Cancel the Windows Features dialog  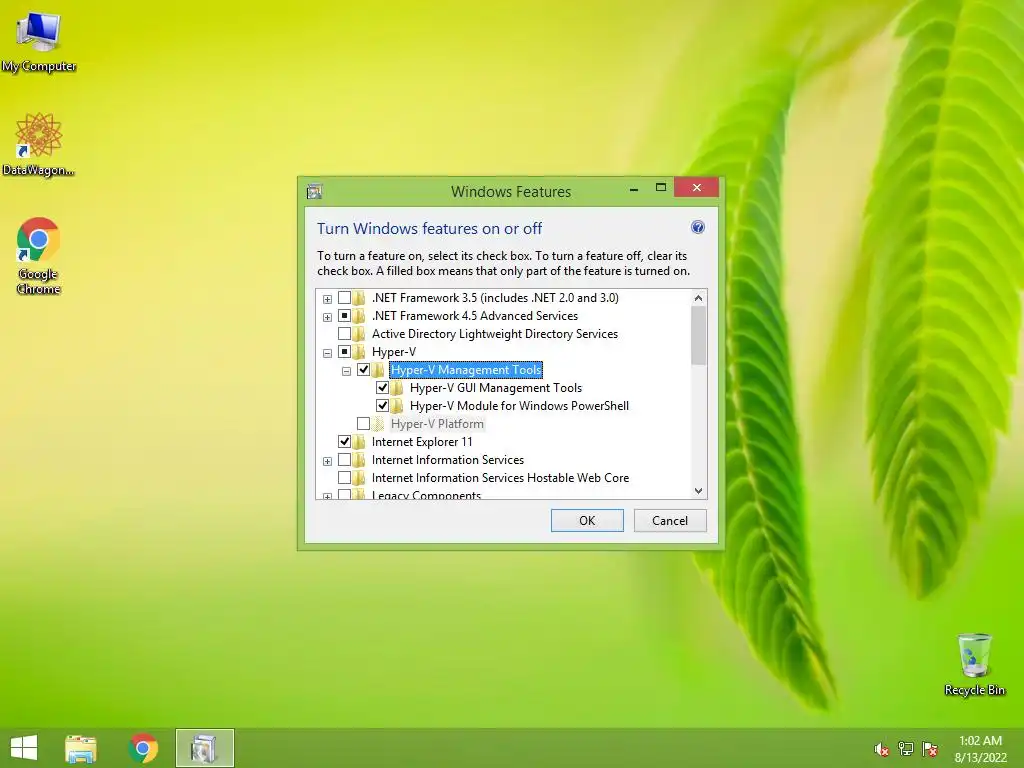click(x=670, y=520)
